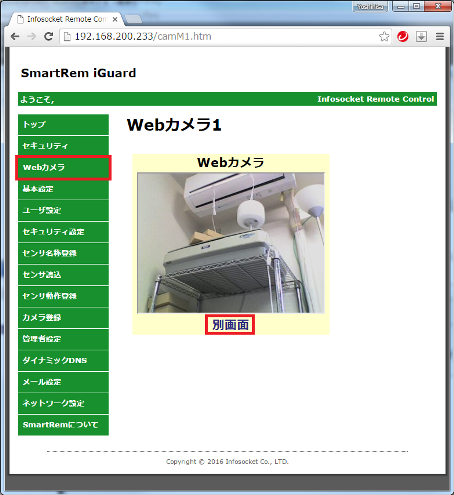Open the Chrome hamburger menu
Screen dimensions: 454x495
[x=440, y=36]
